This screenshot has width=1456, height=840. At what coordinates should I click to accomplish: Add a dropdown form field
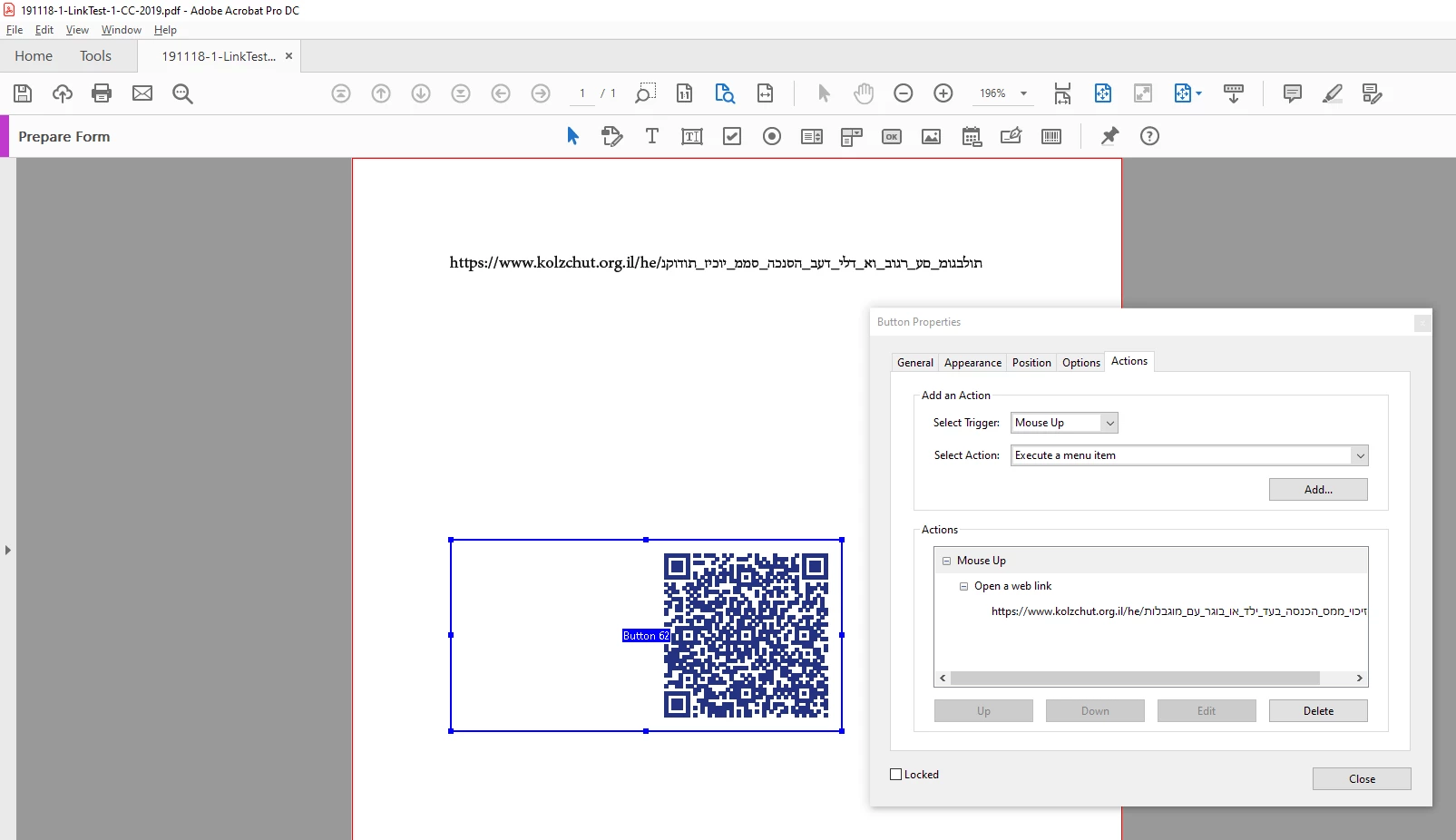(852, 136)
